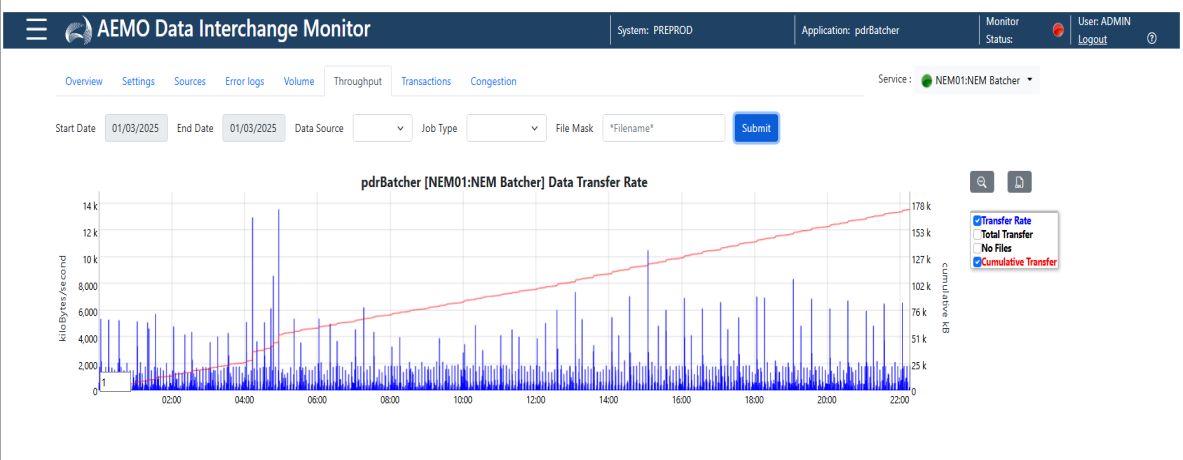Image resolution: width=1183 pixels, height=460 pixels.
Task: Open the hamburger navigation menu
Action: point(37,30)
